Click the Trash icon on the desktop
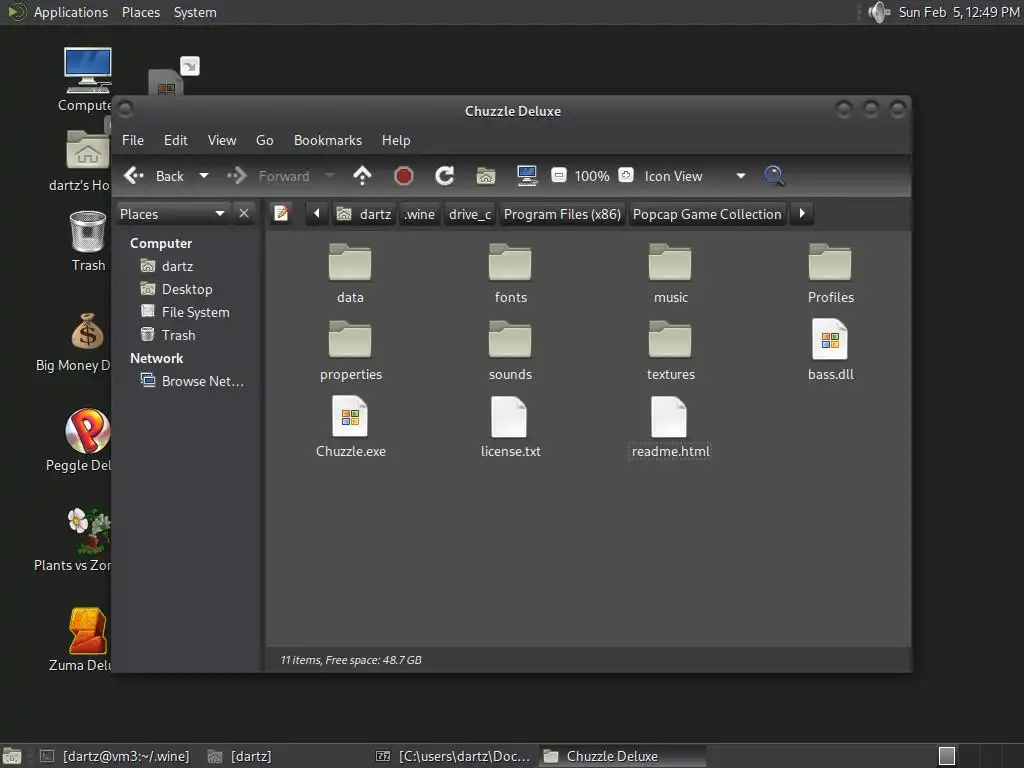 tap(88, 241)
